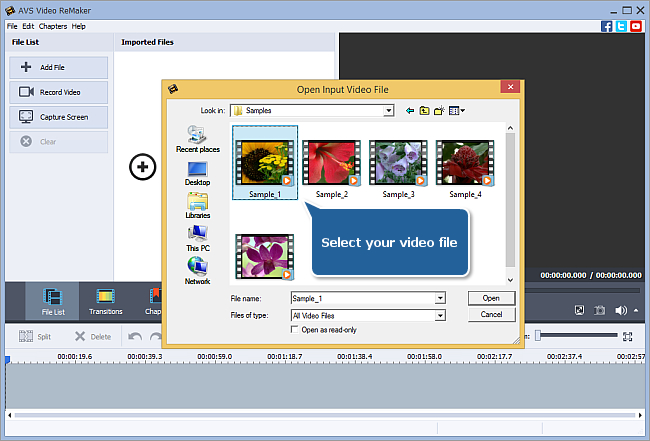The image size is (650, 441).
Task: Click the Add File button
Action: coord(58,68)
